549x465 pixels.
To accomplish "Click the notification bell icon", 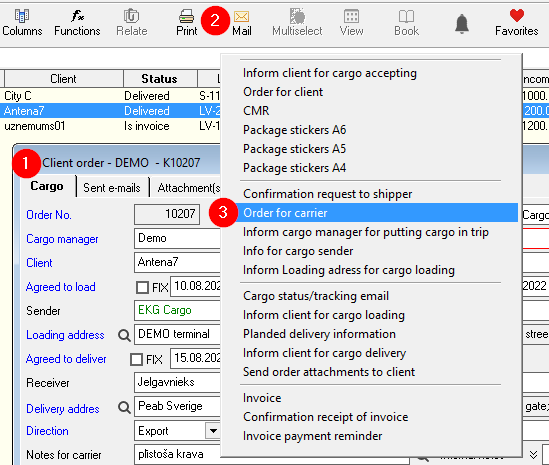I will (x=462, y=24).
